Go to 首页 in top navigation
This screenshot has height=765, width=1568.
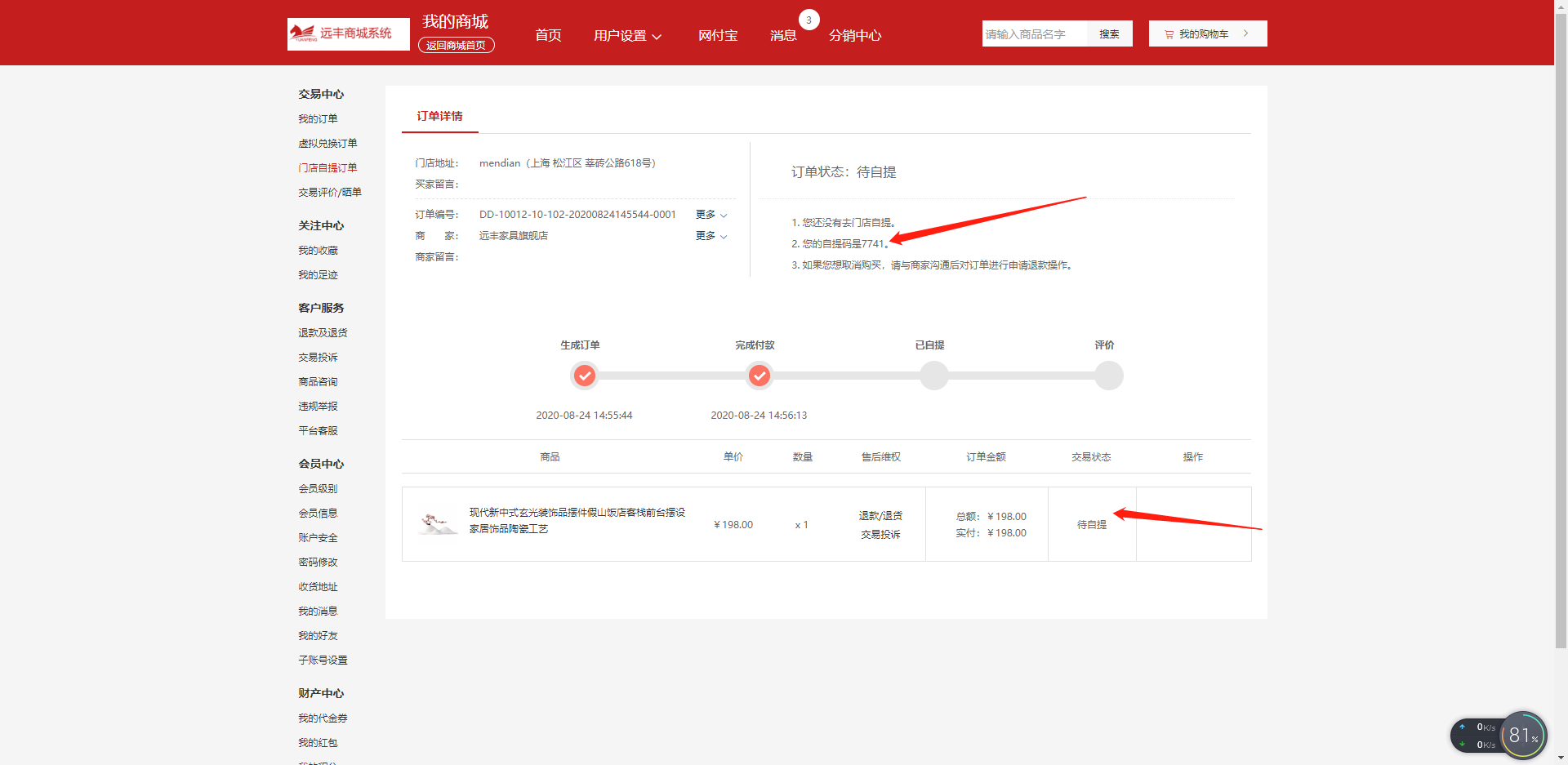548,36
